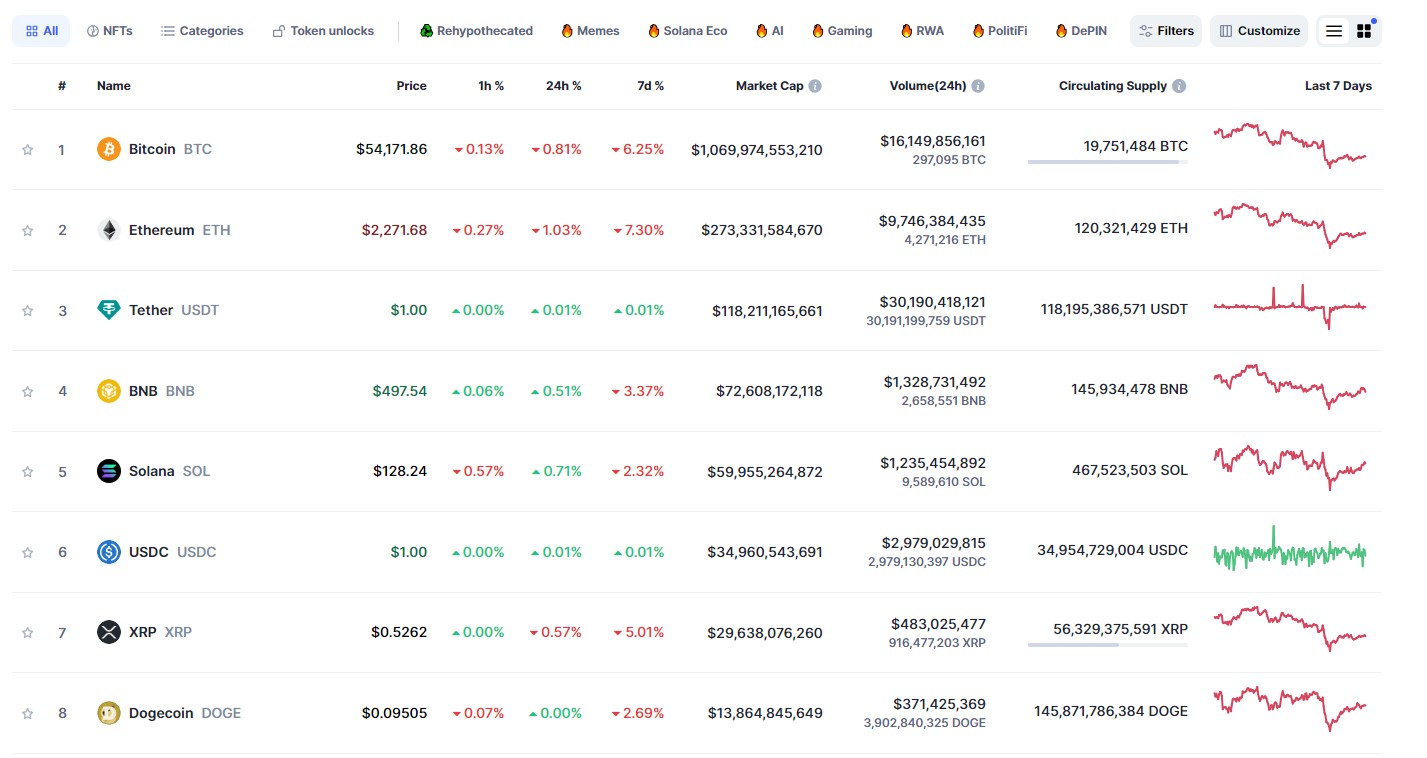The width and height of the screenshot is (1427, 758).
Task: Sort table by Price column
Action: [x=411, y=86]
